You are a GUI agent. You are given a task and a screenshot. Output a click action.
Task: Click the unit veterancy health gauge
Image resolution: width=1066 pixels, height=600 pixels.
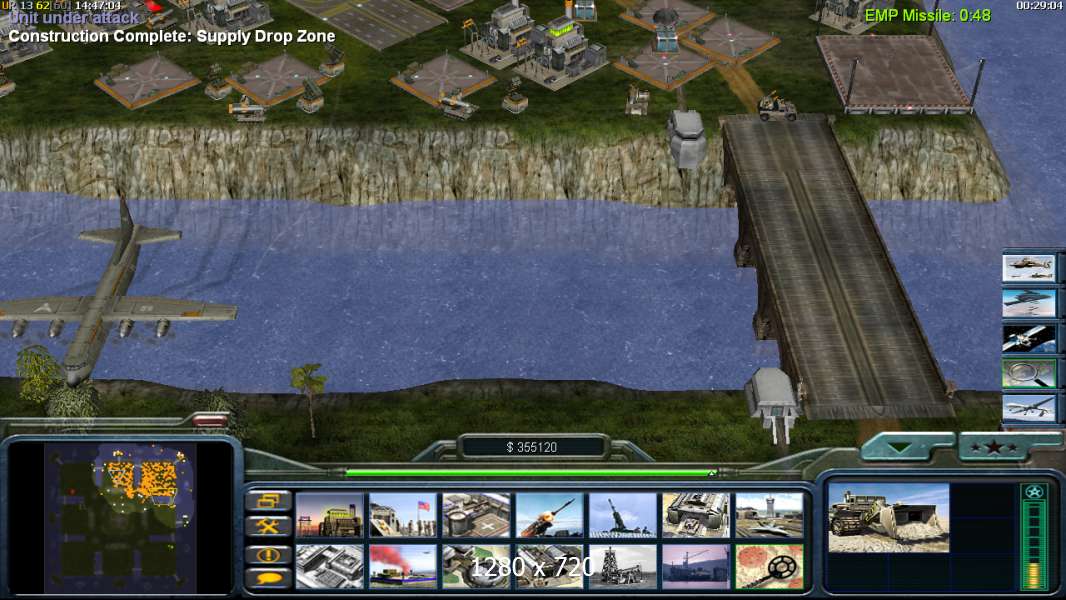pyautogui.click(x=1034, y=537)
